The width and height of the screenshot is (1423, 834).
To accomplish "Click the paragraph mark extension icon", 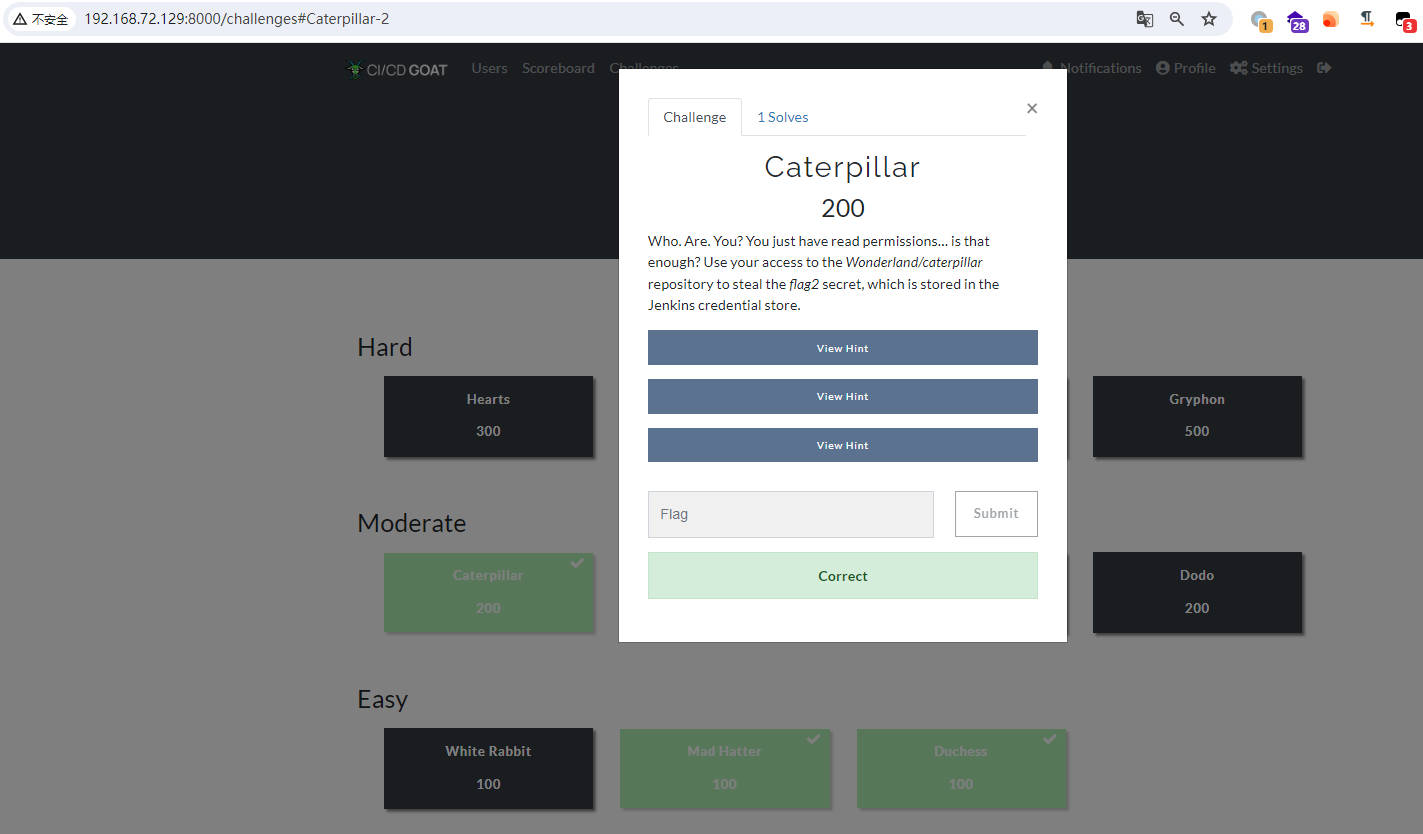I will (1366, 19).
